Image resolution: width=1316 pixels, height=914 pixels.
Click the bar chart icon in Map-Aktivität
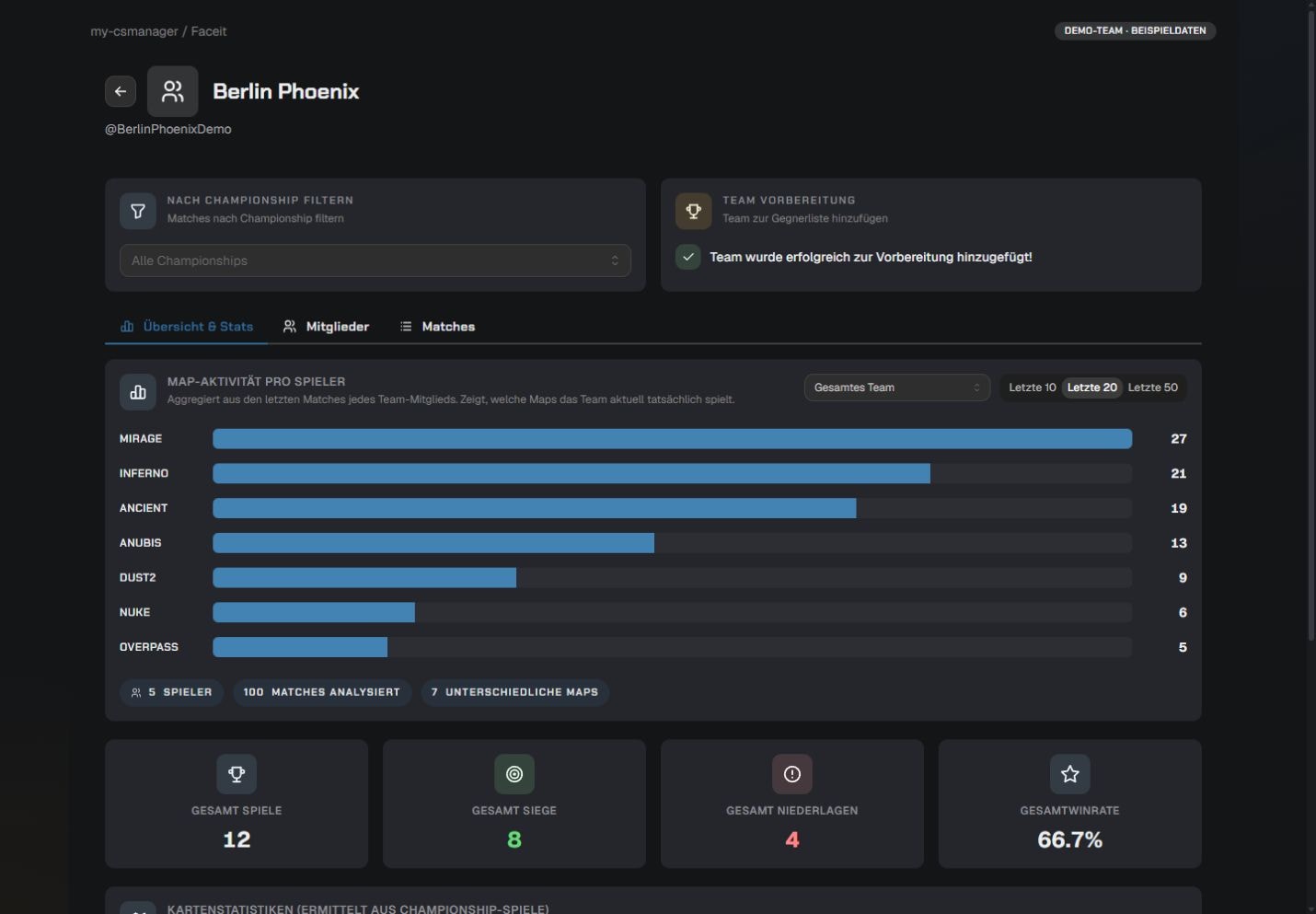coord(138,392)
